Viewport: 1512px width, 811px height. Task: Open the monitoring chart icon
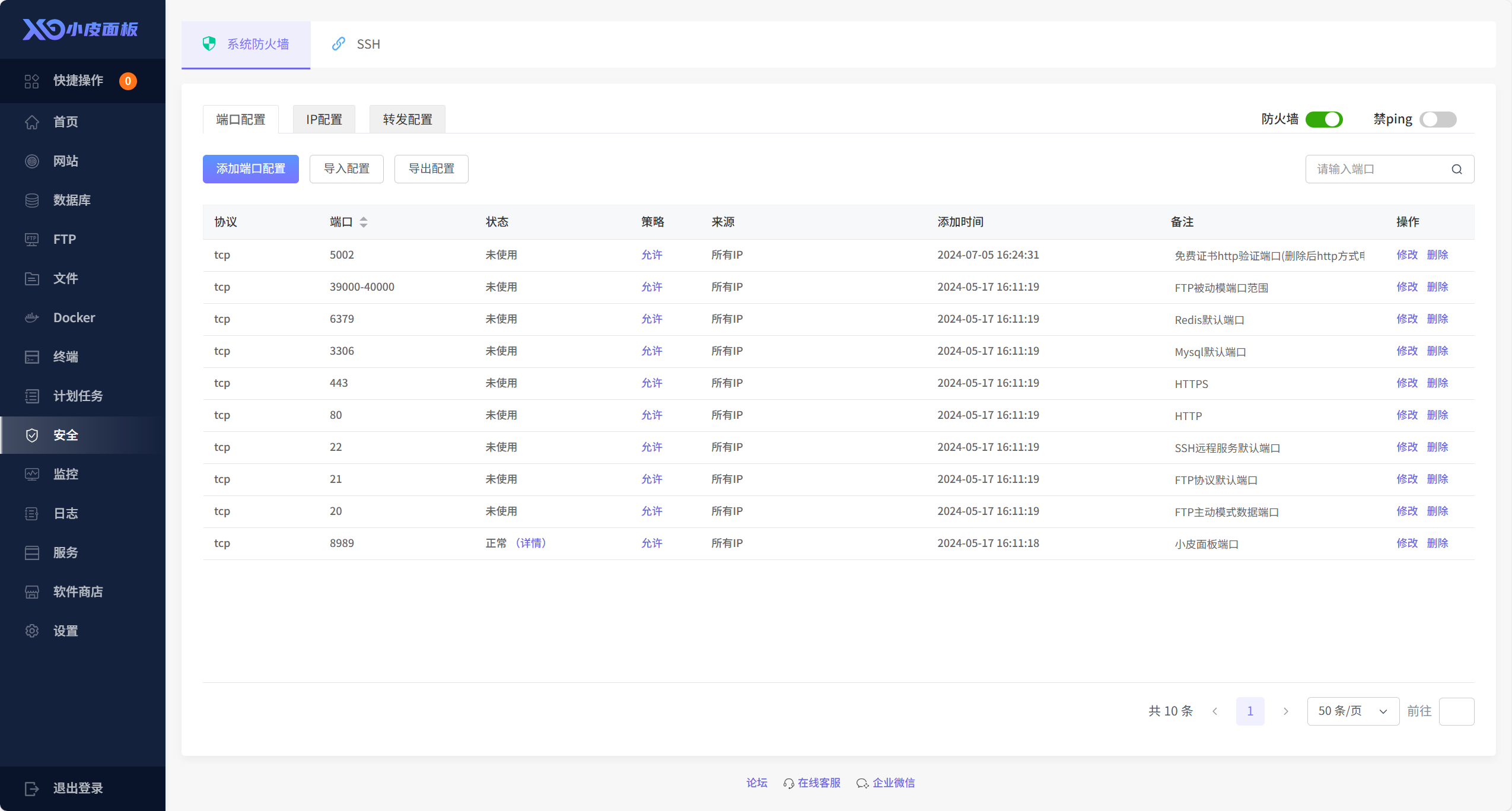[32, 474]
